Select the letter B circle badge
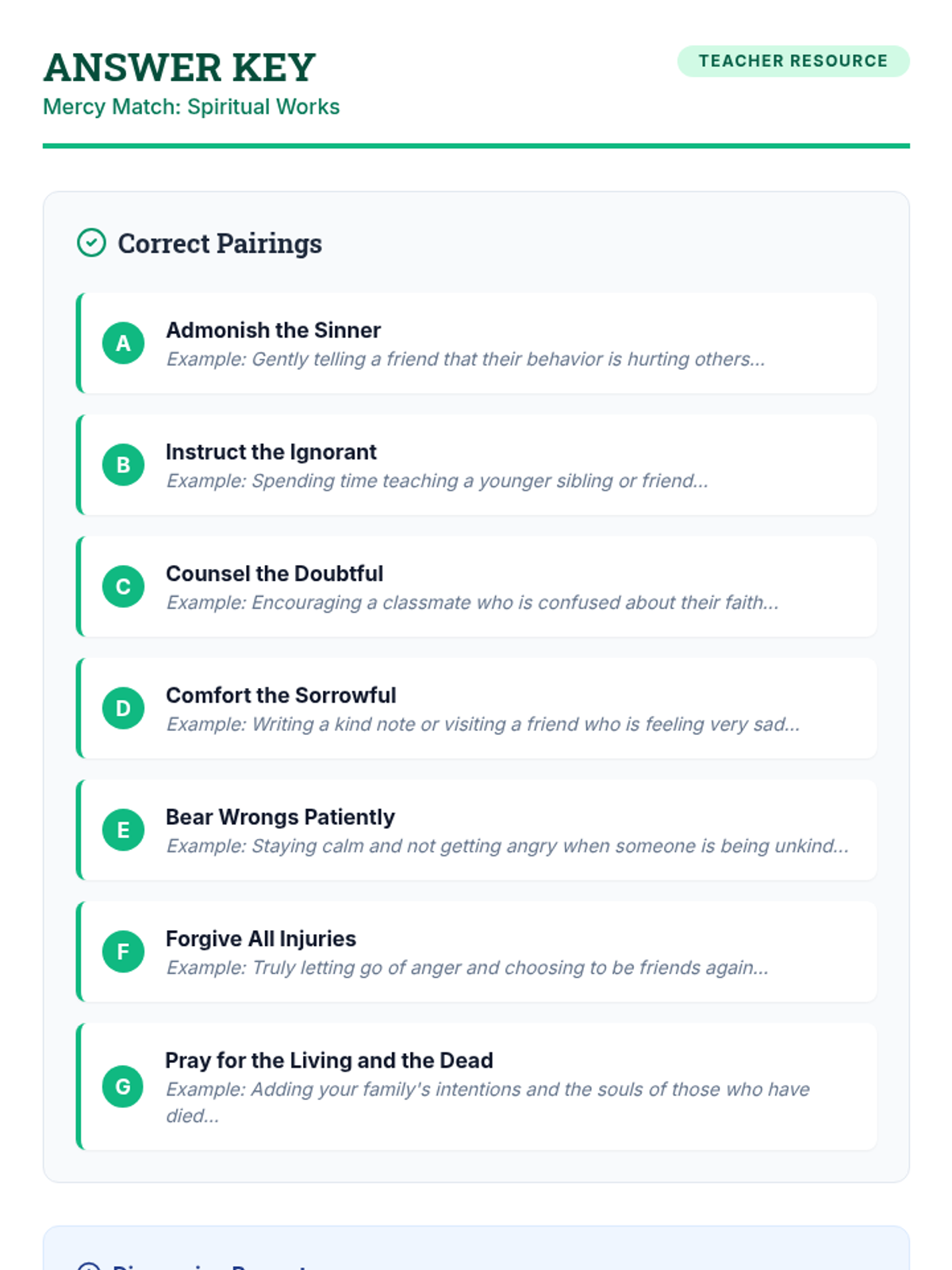Screen dimensions: 952x1270 click(x=123, y=464)
